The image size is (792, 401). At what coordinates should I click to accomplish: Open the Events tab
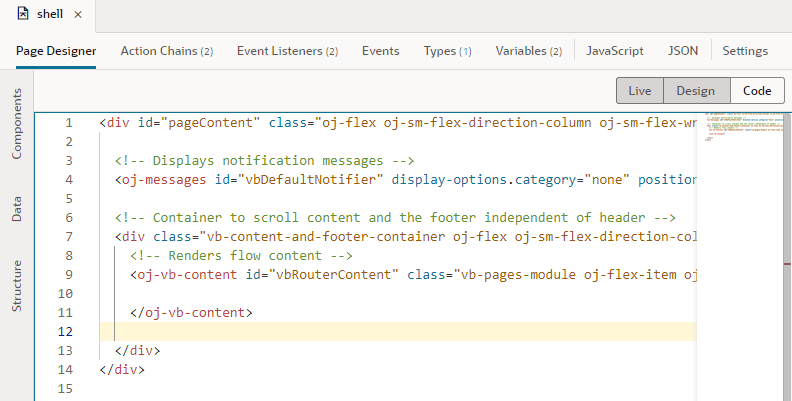380,51
